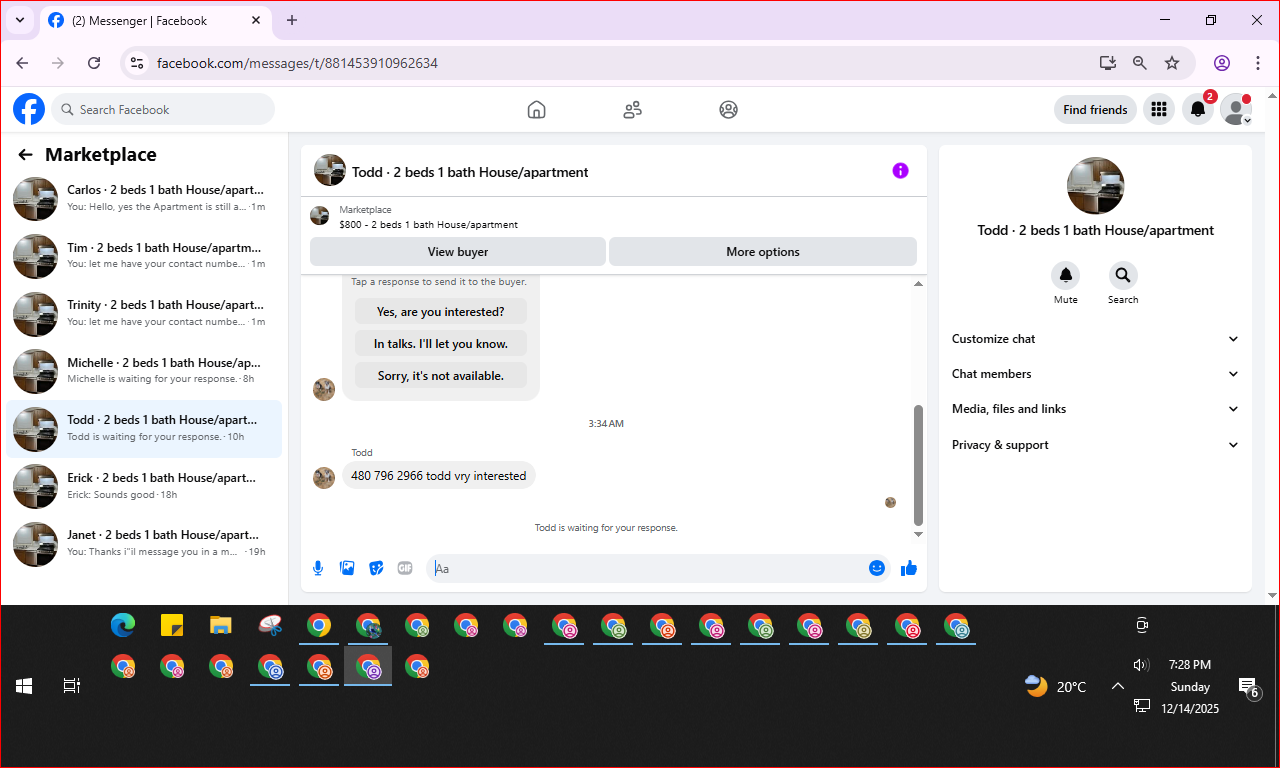Open the account profile picture menu
Screen dimensions: 1280x768
tap(1236, 110)
